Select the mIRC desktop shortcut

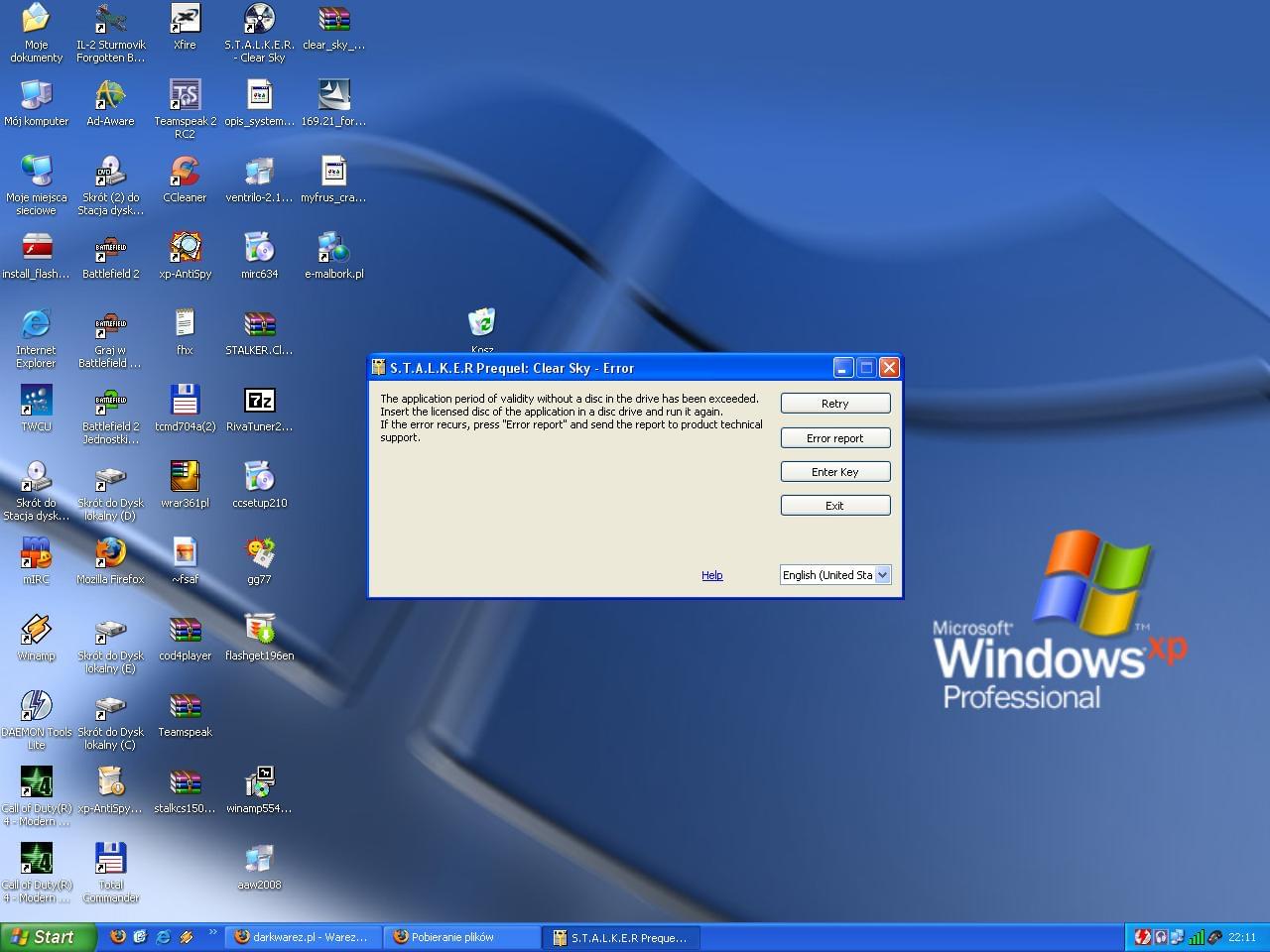point(37,561)
